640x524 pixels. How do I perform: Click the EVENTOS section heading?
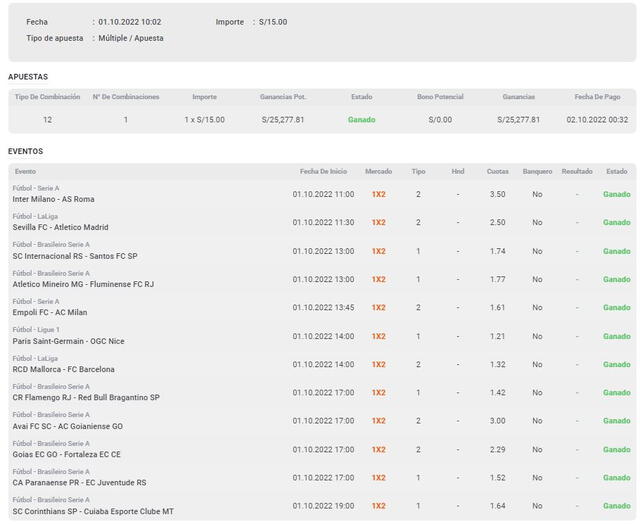[x=25, y=151]
